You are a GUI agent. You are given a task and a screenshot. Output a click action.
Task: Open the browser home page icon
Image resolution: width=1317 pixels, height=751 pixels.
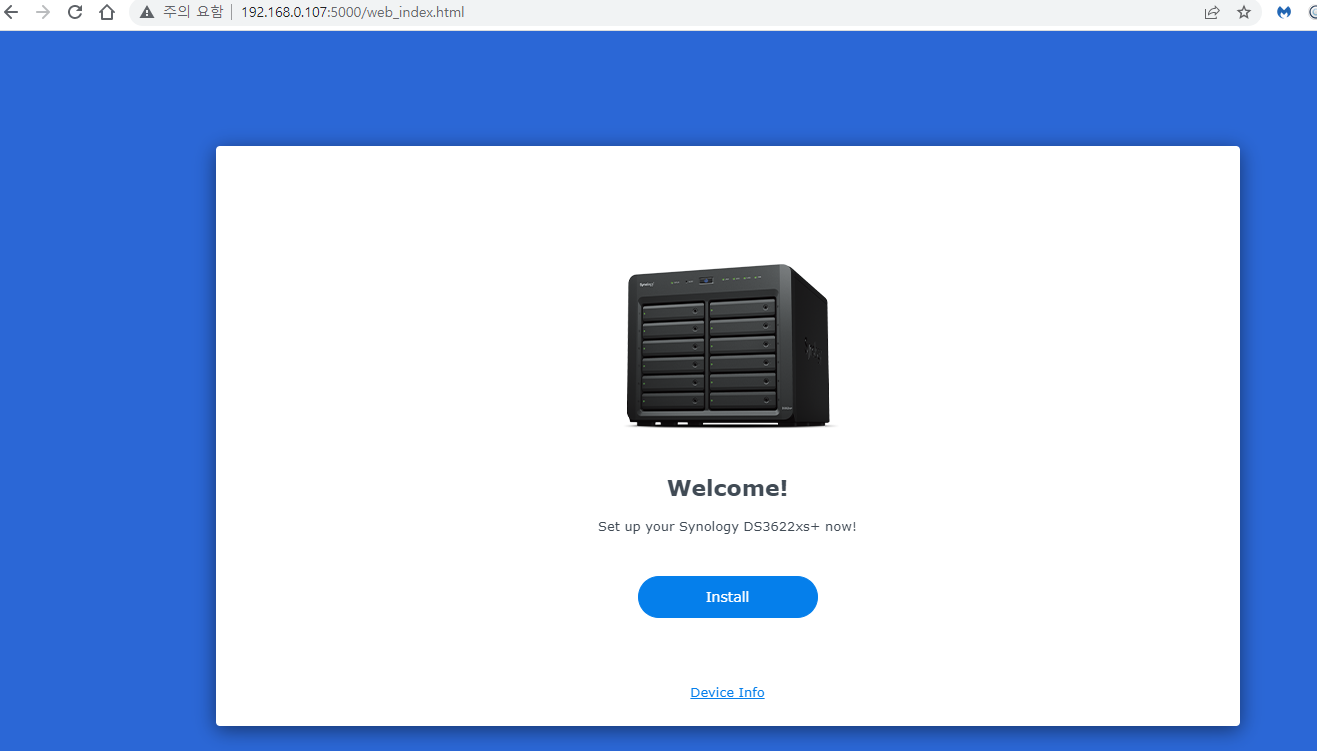point(107,13)
